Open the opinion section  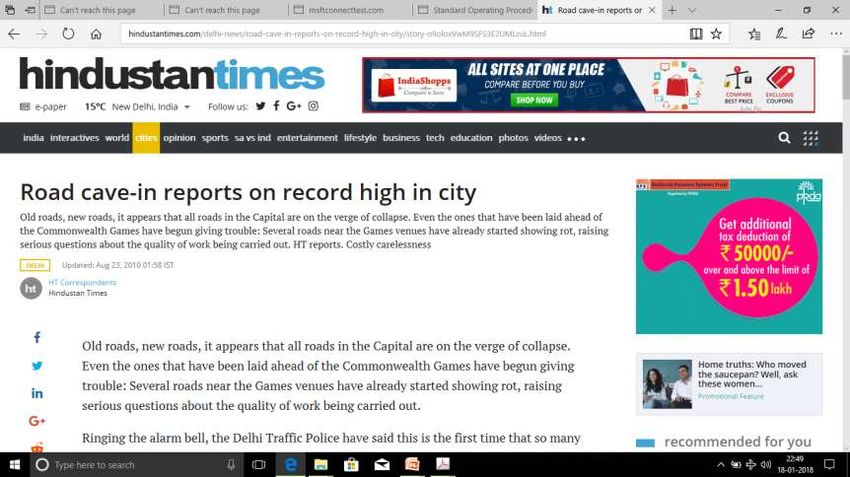(179, 138)
